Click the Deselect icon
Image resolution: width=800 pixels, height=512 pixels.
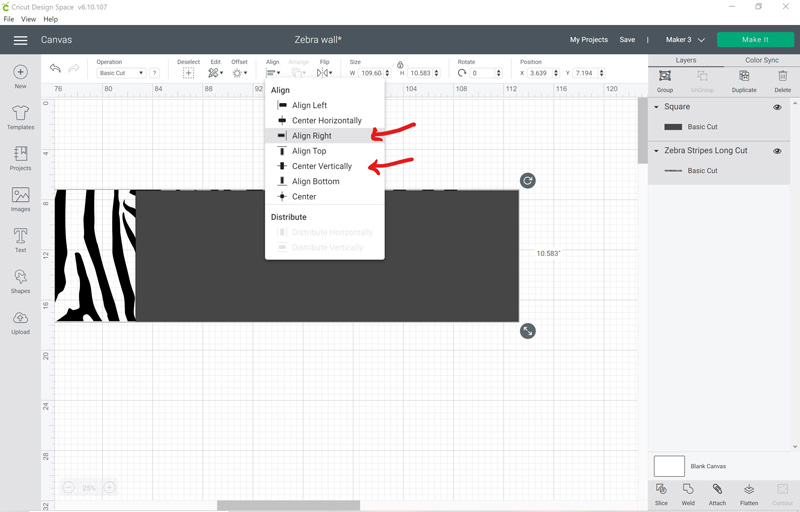coord(188,73)
